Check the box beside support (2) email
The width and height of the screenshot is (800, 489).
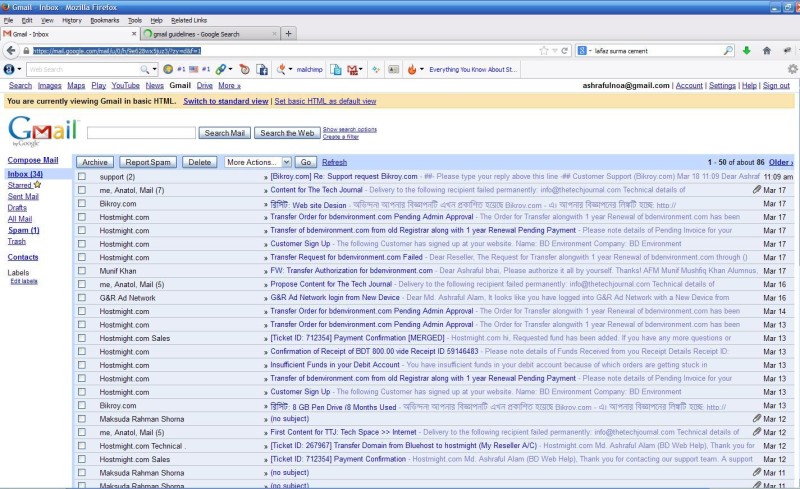point(83,177)
